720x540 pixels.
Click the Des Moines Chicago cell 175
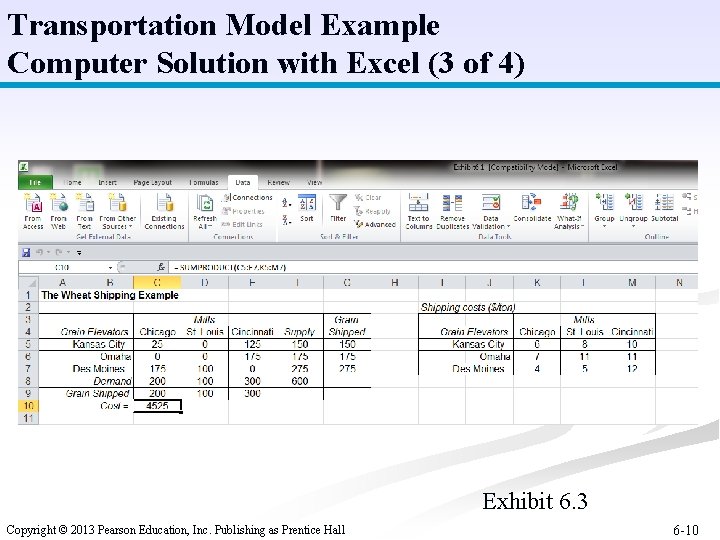(157, 369)
